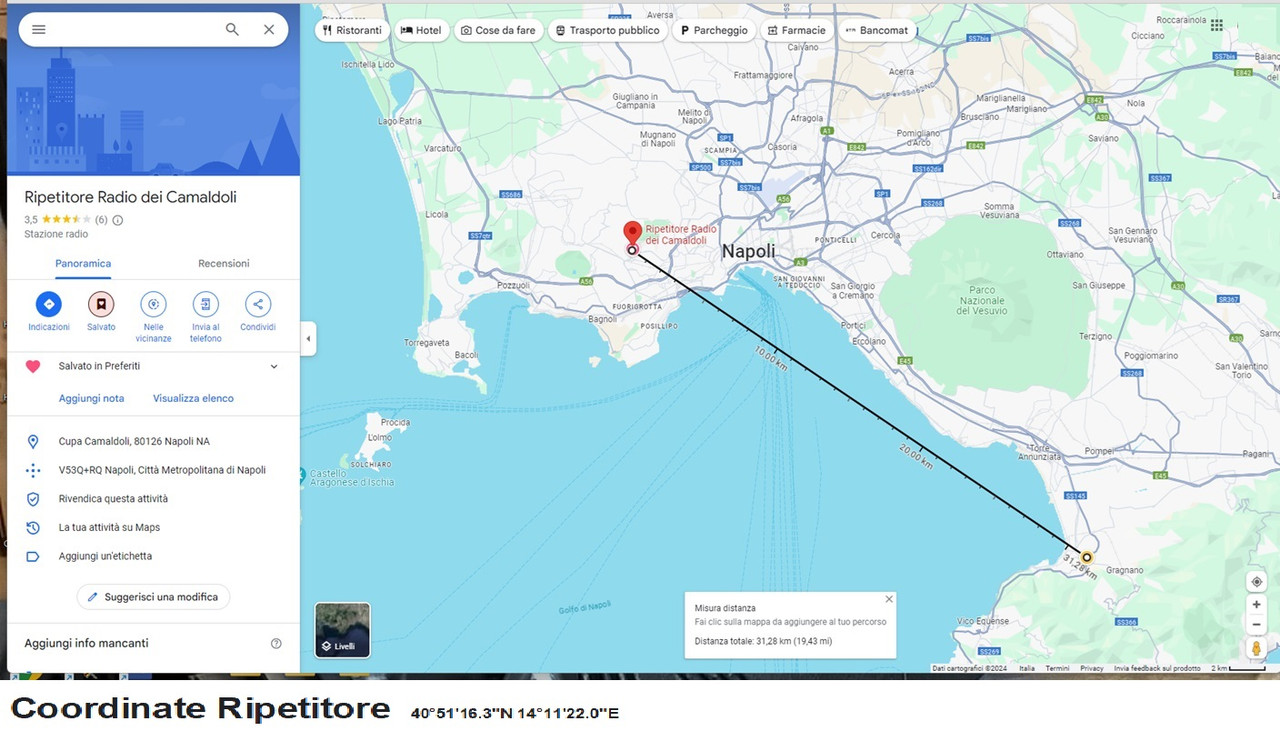This screenshot has width=1280, height=752.
Task: Click the Salvato bookmark icon
Action: (x=101, y=304)
